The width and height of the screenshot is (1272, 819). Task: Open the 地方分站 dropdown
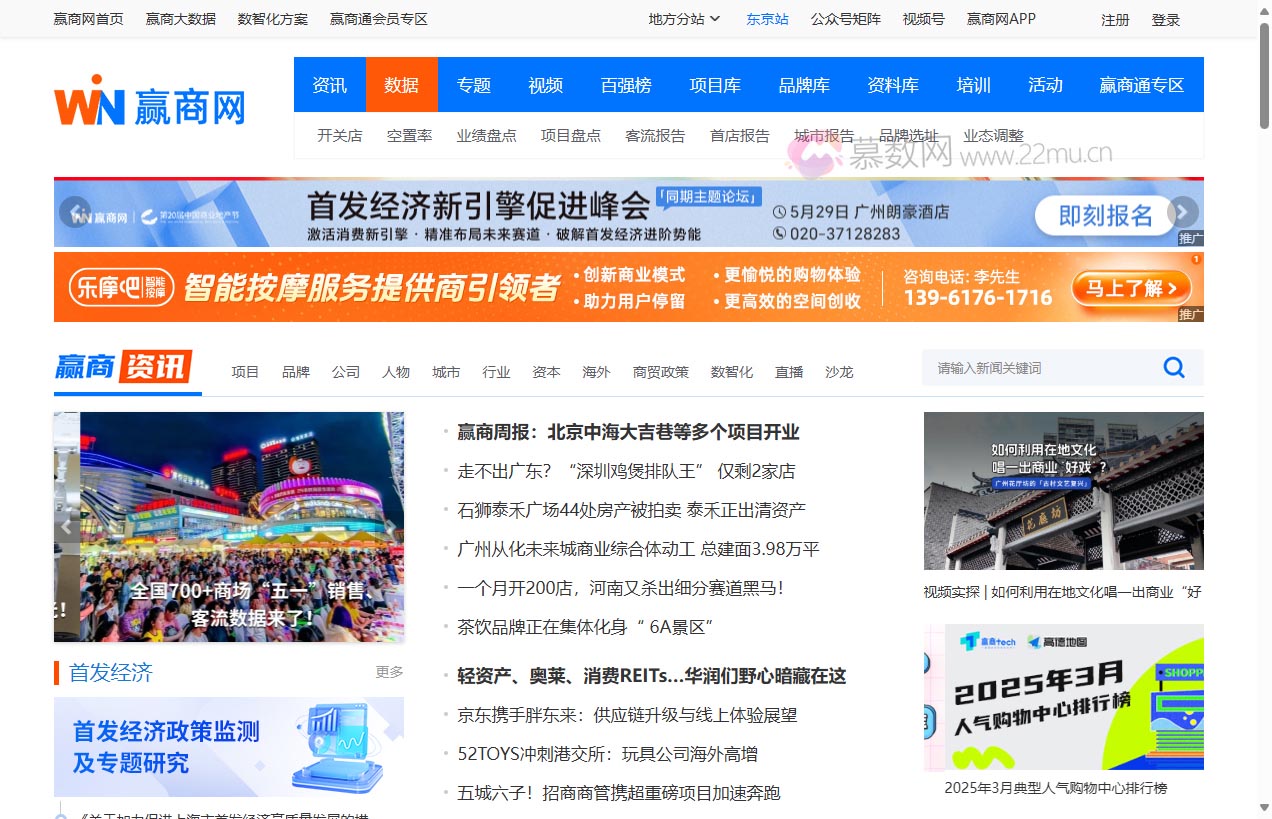pos(683,18)
